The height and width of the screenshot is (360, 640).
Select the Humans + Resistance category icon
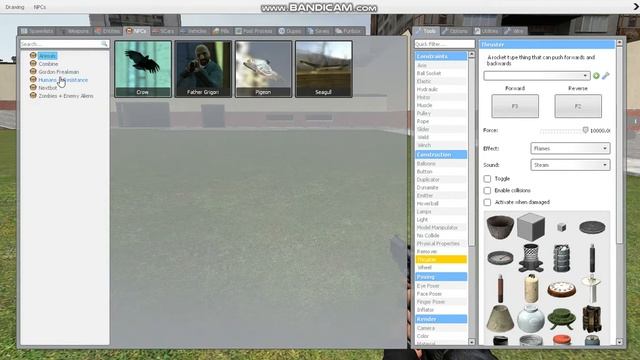pos(33,80)
